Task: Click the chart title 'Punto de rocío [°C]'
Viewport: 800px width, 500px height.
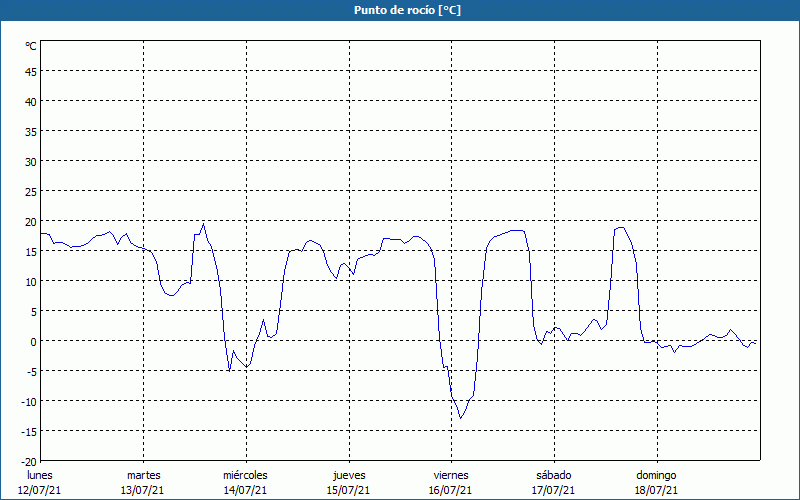Action: click(407, 10)
